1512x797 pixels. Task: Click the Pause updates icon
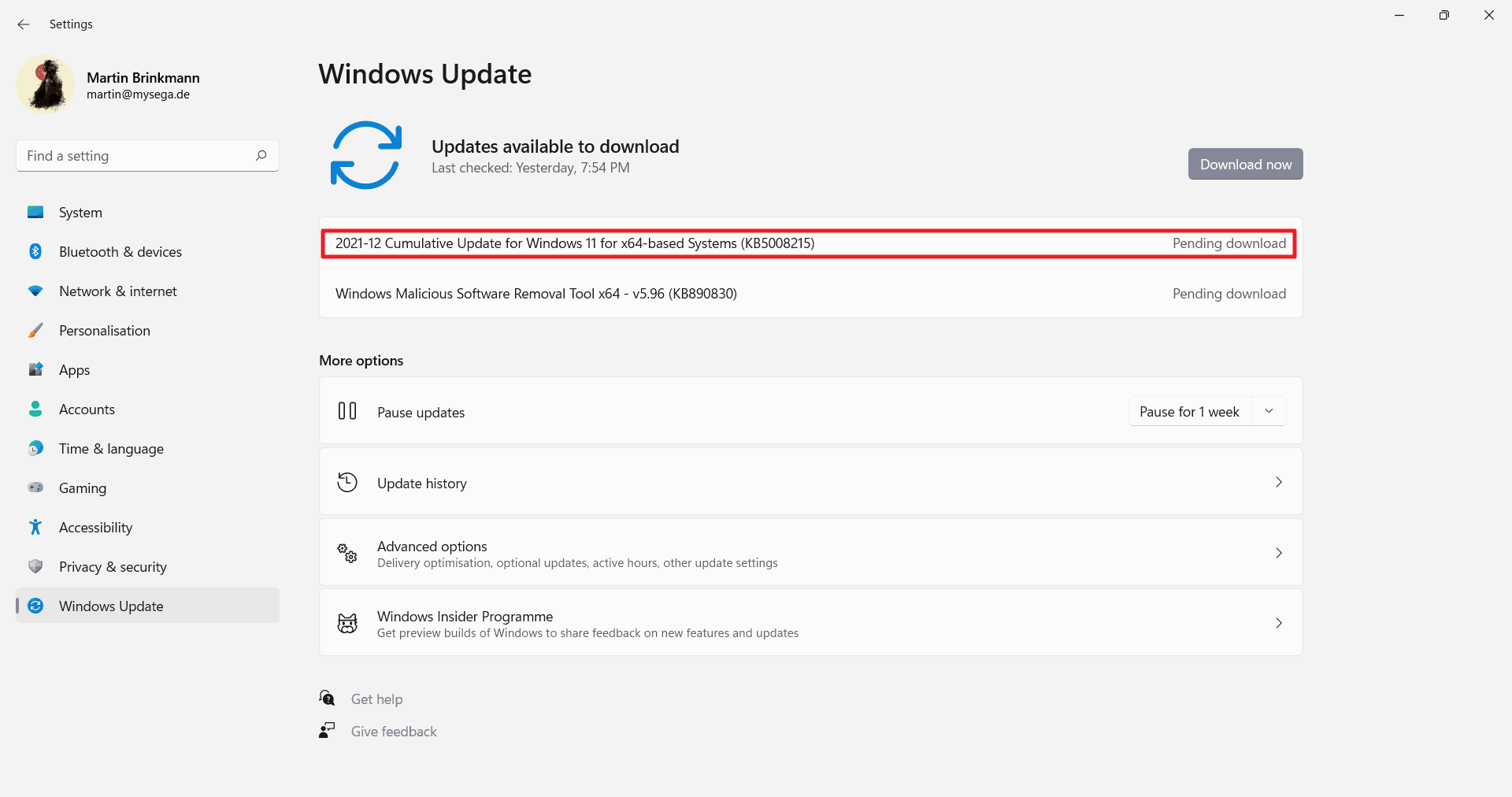[x=347, y=411]
